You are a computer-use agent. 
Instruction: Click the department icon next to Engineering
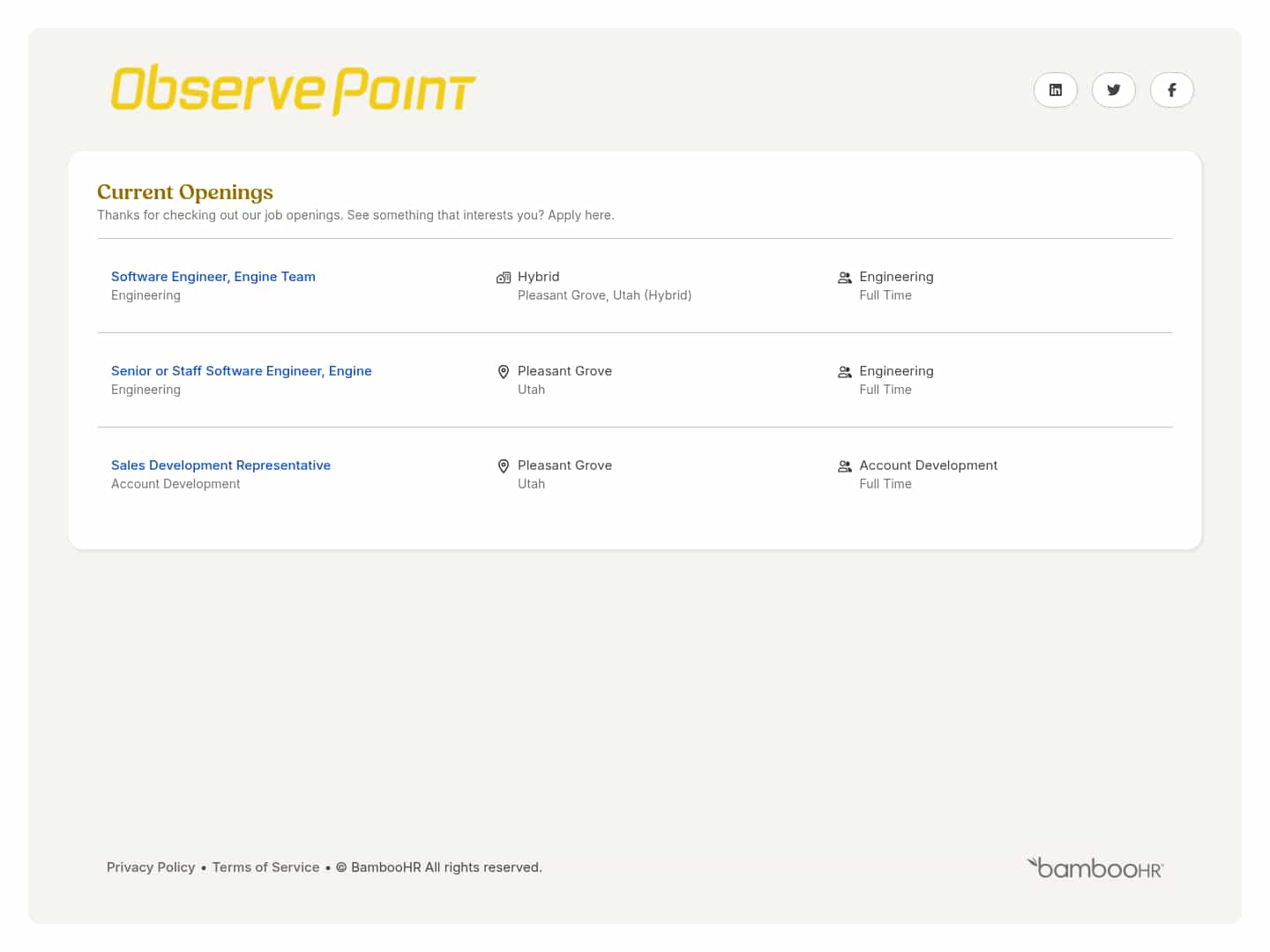(844, 277)
